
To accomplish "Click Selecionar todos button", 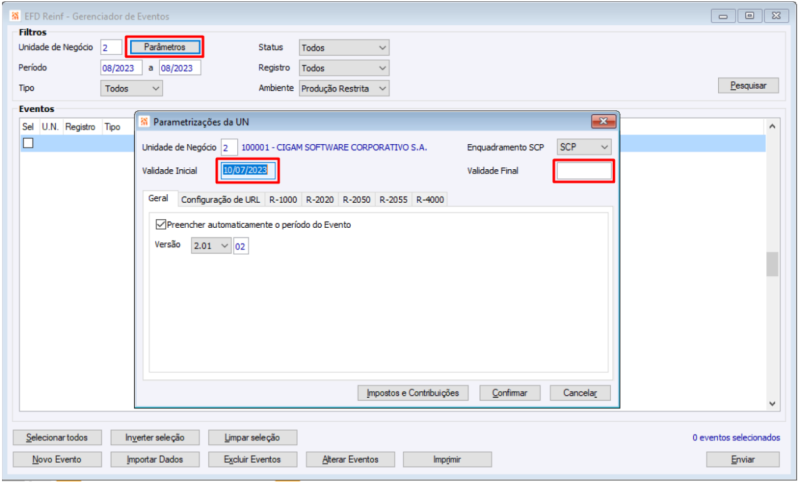I will click(57, 438).
